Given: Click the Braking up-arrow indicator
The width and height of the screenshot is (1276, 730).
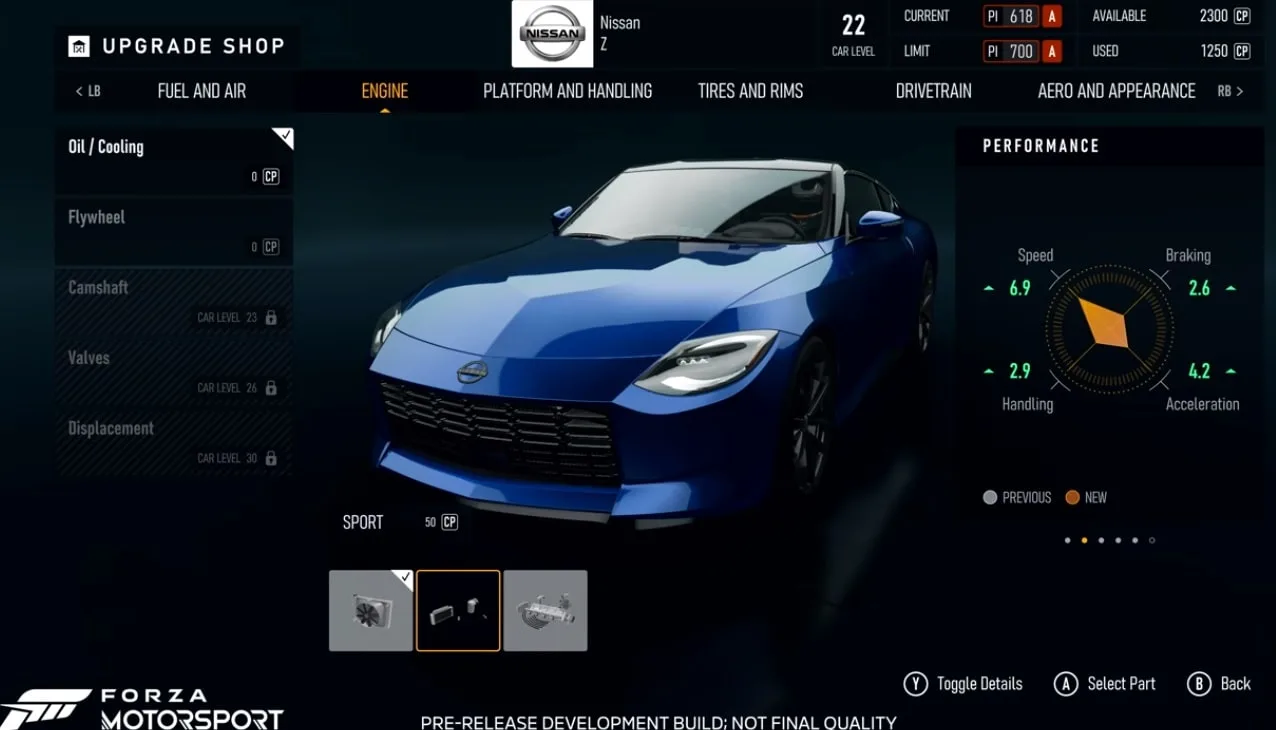Looking at the screenshot, I should (1231, 288).
